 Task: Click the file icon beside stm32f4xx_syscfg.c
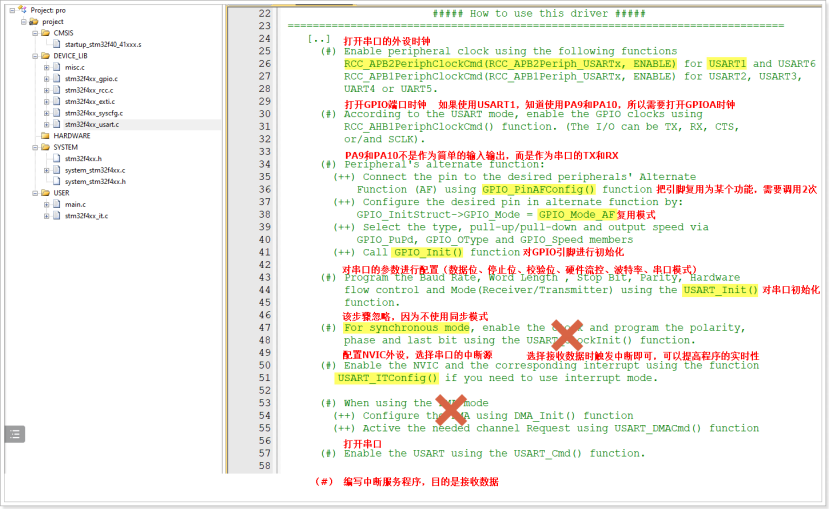click(57, 113)
